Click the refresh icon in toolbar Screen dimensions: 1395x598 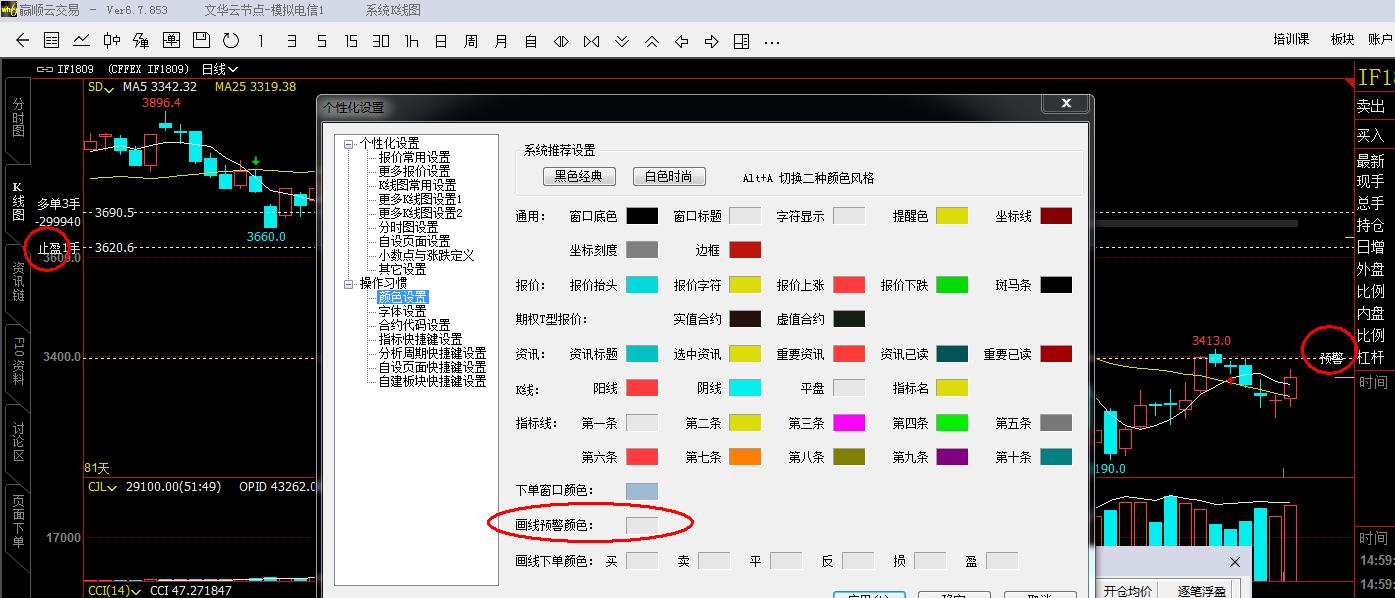tap(231, 41)
